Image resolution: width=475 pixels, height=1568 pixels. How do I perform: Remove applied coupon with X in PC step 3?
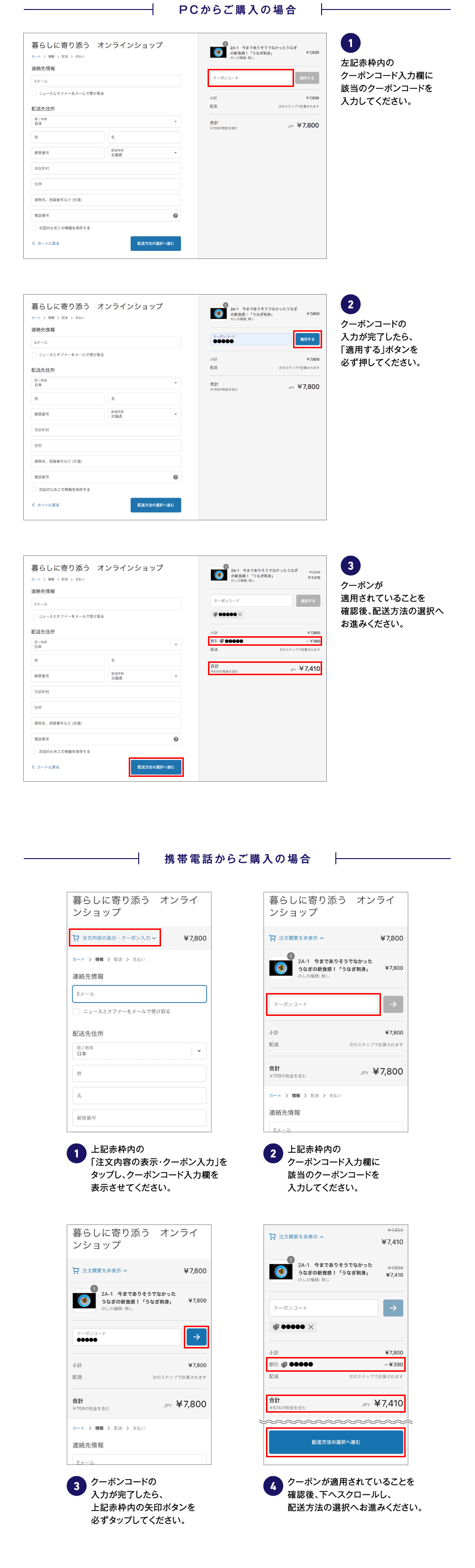coord(240,614)
